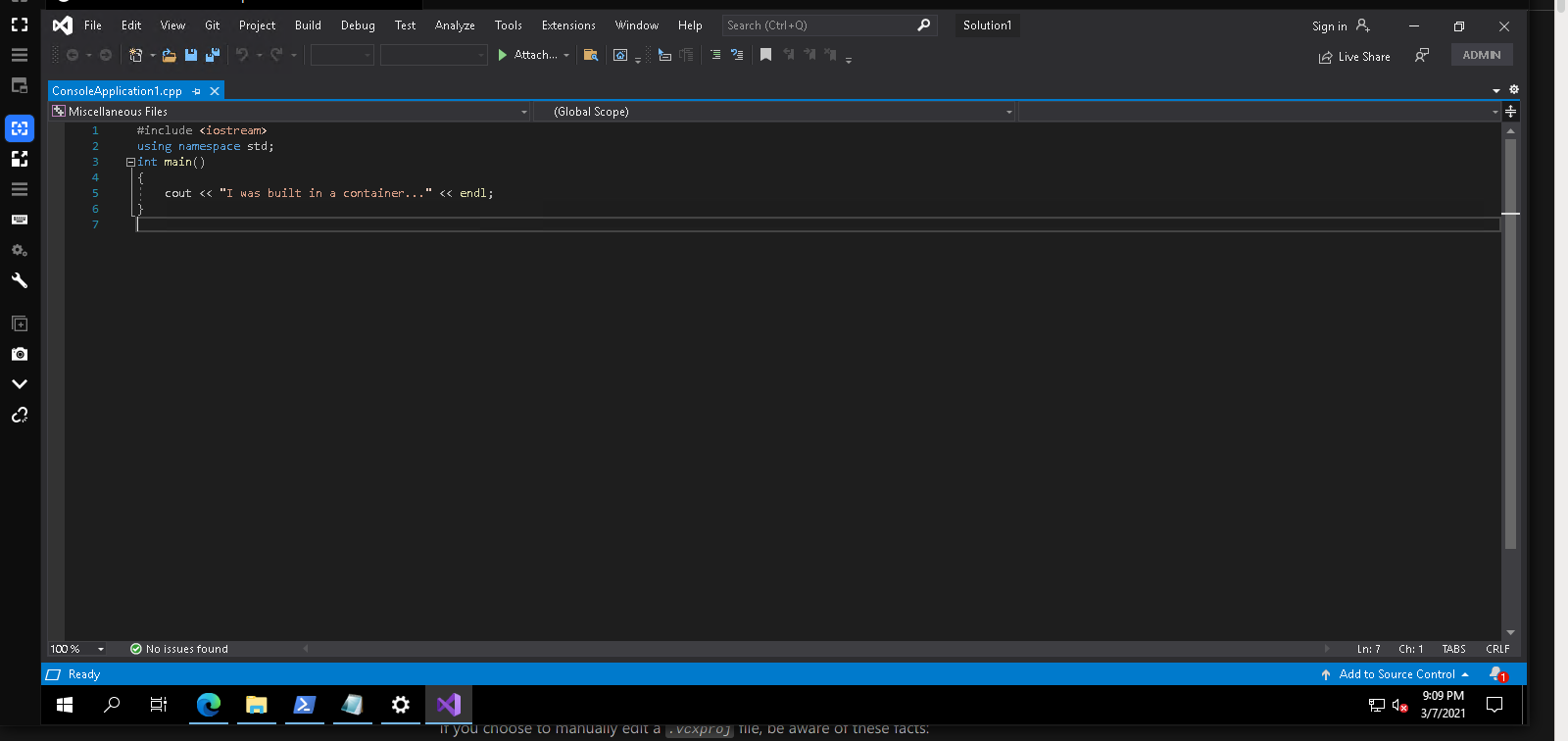
Task: Click the Undo arrow icon
Action: point(242,55)
